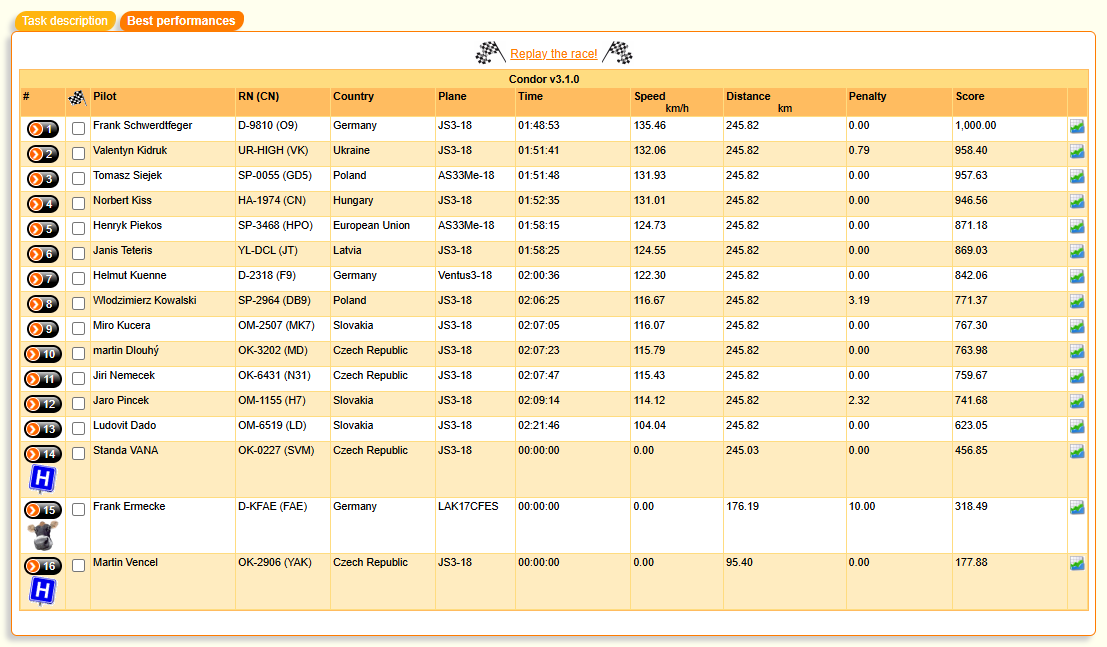
Task: Open flight chart icon for Martin Vencel
Action: tap(1077, 563)
